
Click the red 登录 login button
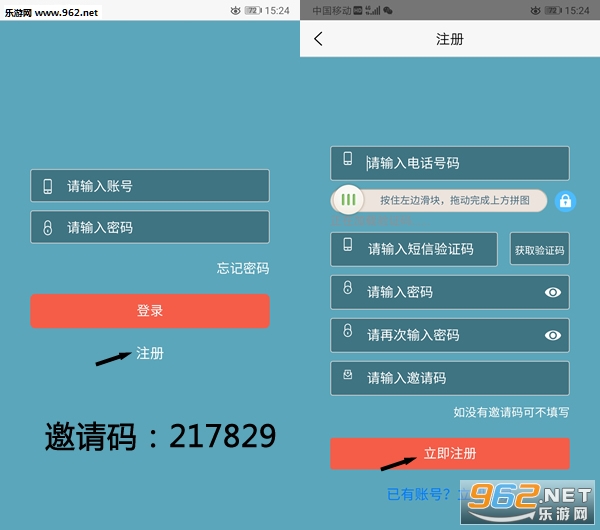150,311
